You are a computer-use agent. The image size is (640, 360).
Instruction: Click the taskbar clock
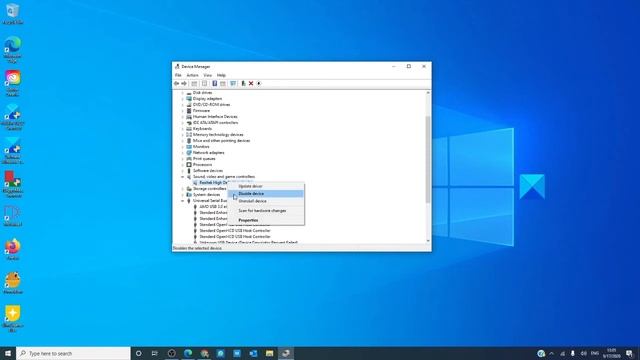coord(611,353)
